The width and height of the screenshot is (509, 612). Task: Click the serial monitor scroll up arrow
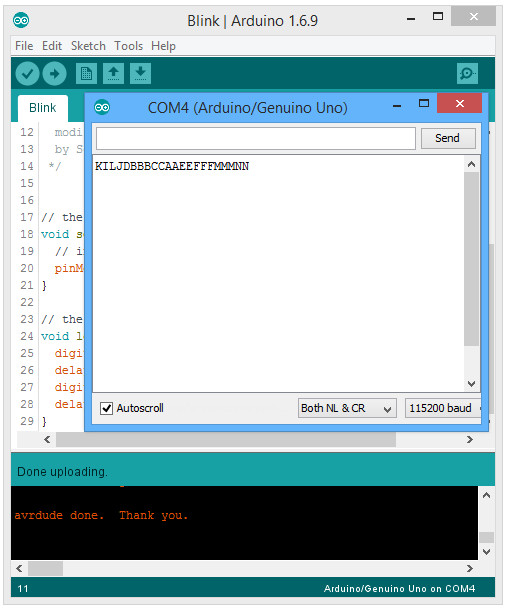(472, 164)
